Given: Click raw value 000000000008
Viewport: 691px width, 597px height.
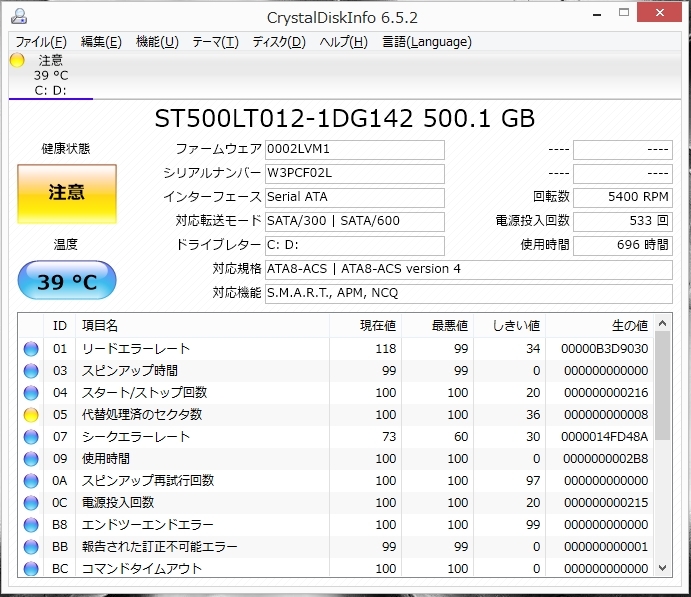Looking at the screenshot, I should click(606, 415).
